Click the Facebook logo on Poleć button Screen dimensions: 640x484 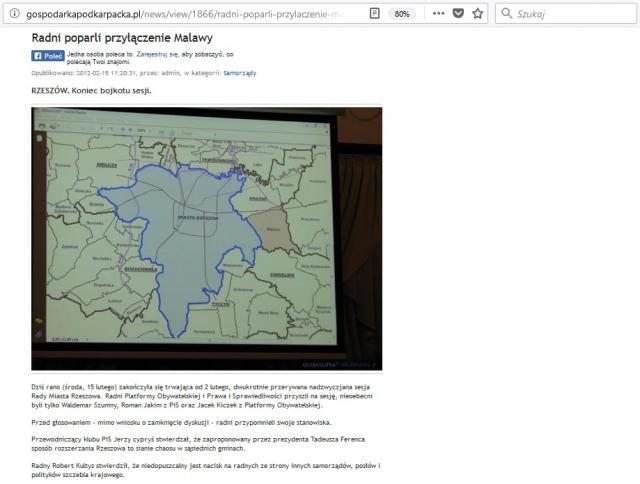coord(37,56)
